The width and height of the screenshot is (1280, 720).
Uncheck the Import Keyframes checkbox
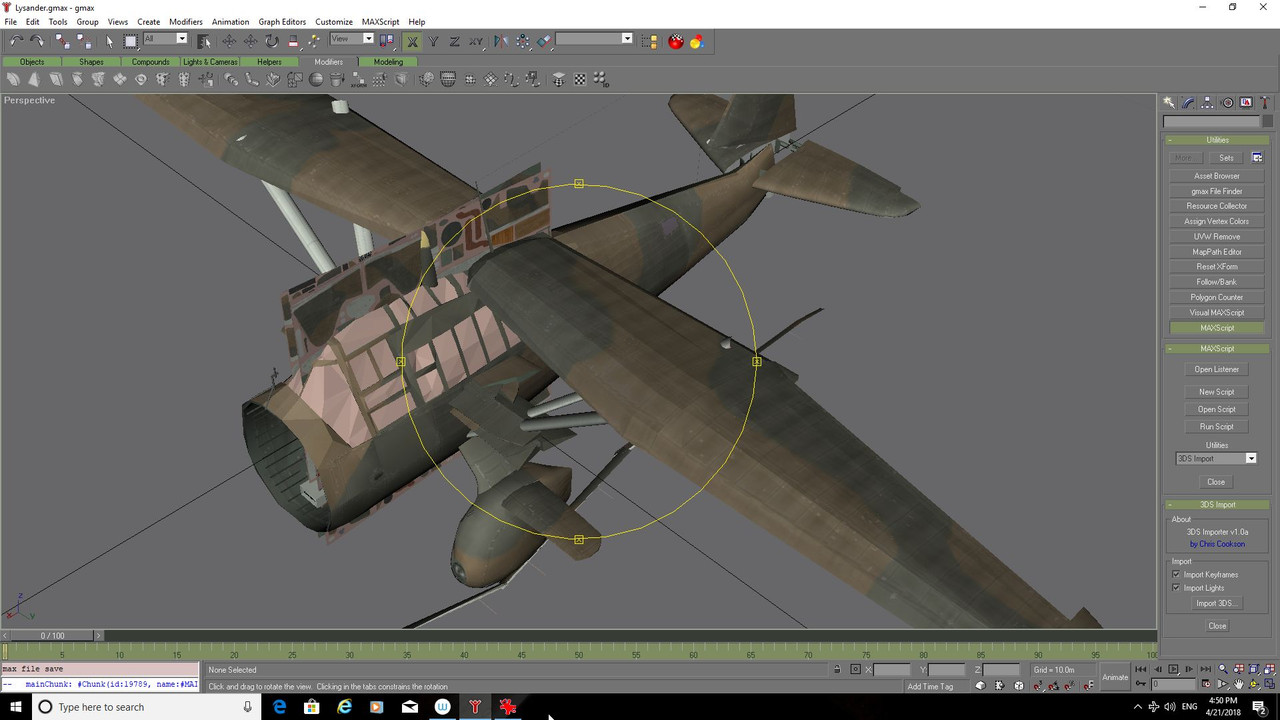(x=1176, y=575)
